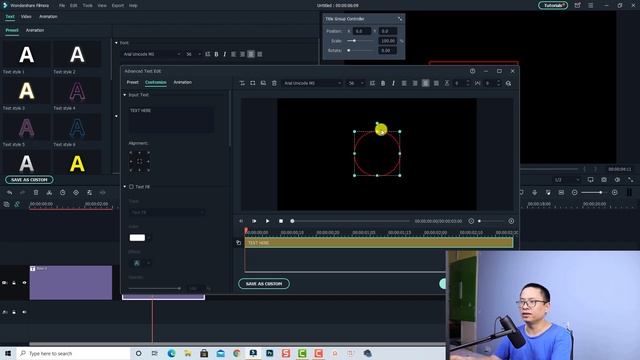Lock the title track
The image size is (640, 360).
14,282
